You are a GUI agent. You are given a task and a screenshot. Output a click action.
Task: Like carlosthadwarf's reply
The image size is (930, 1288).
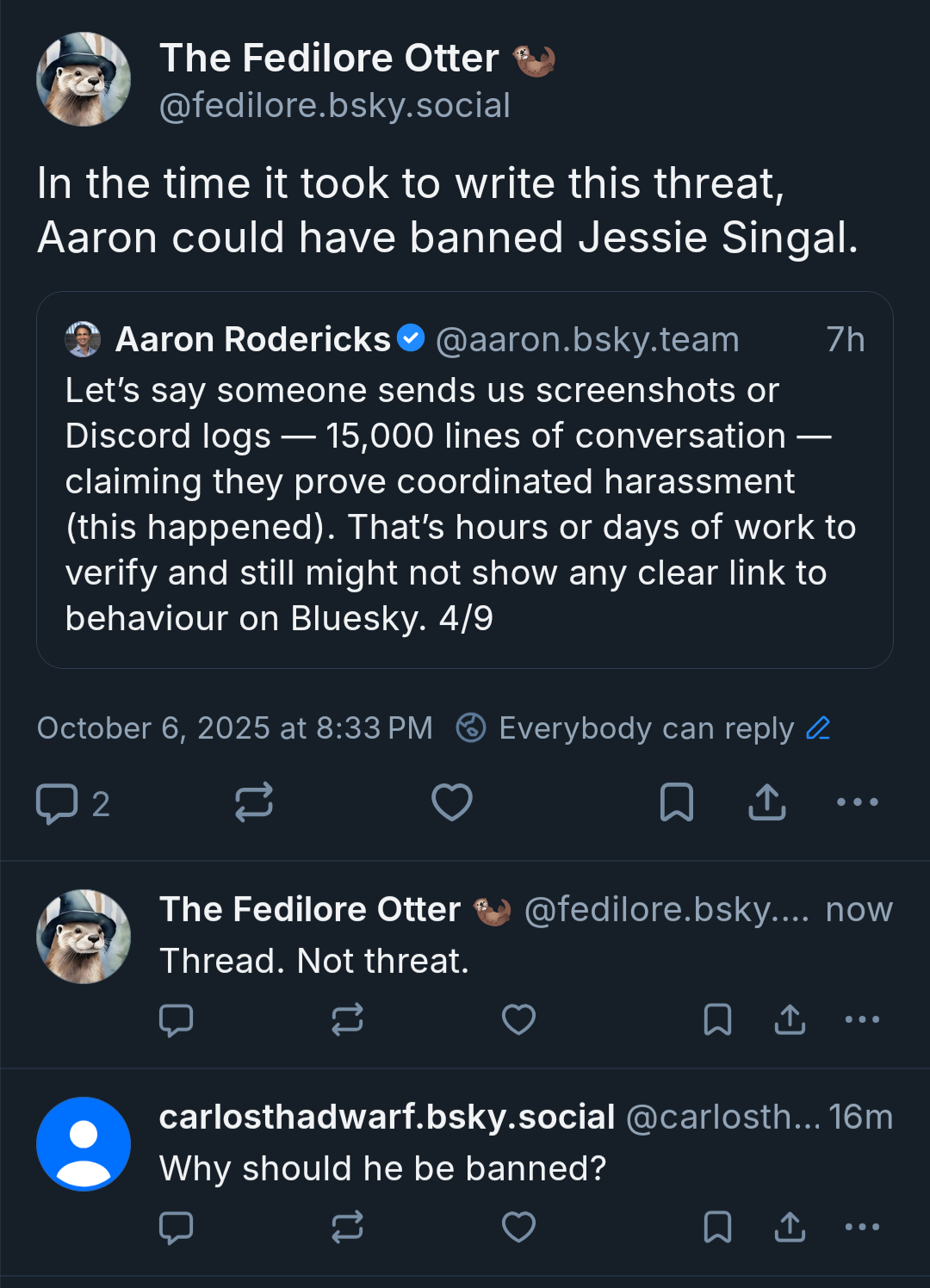click(518, 1227)
